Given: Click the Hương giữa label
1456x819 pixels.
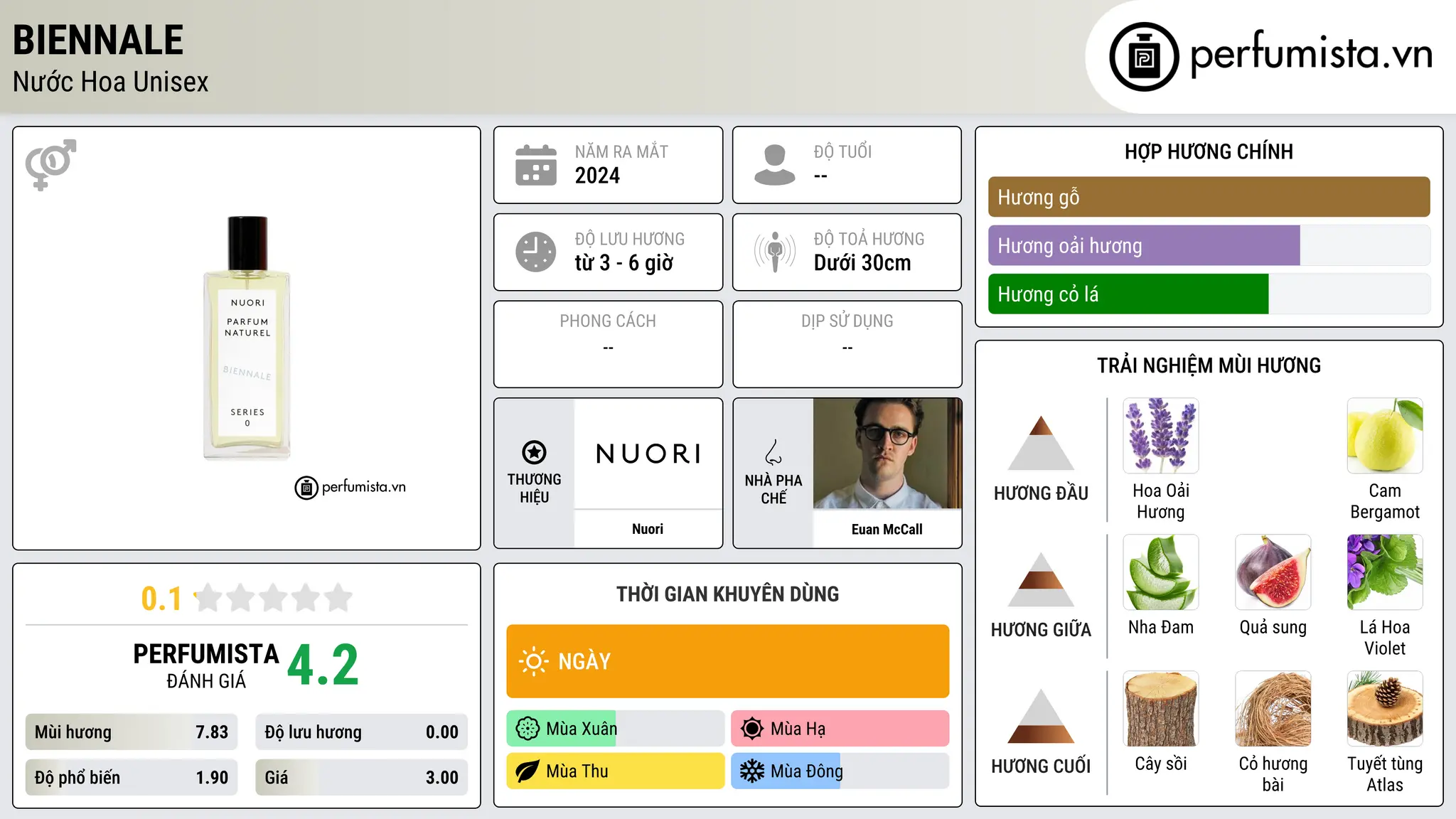Looking at the screenshot, I should pyautogui.click(x=1041, y=630).
